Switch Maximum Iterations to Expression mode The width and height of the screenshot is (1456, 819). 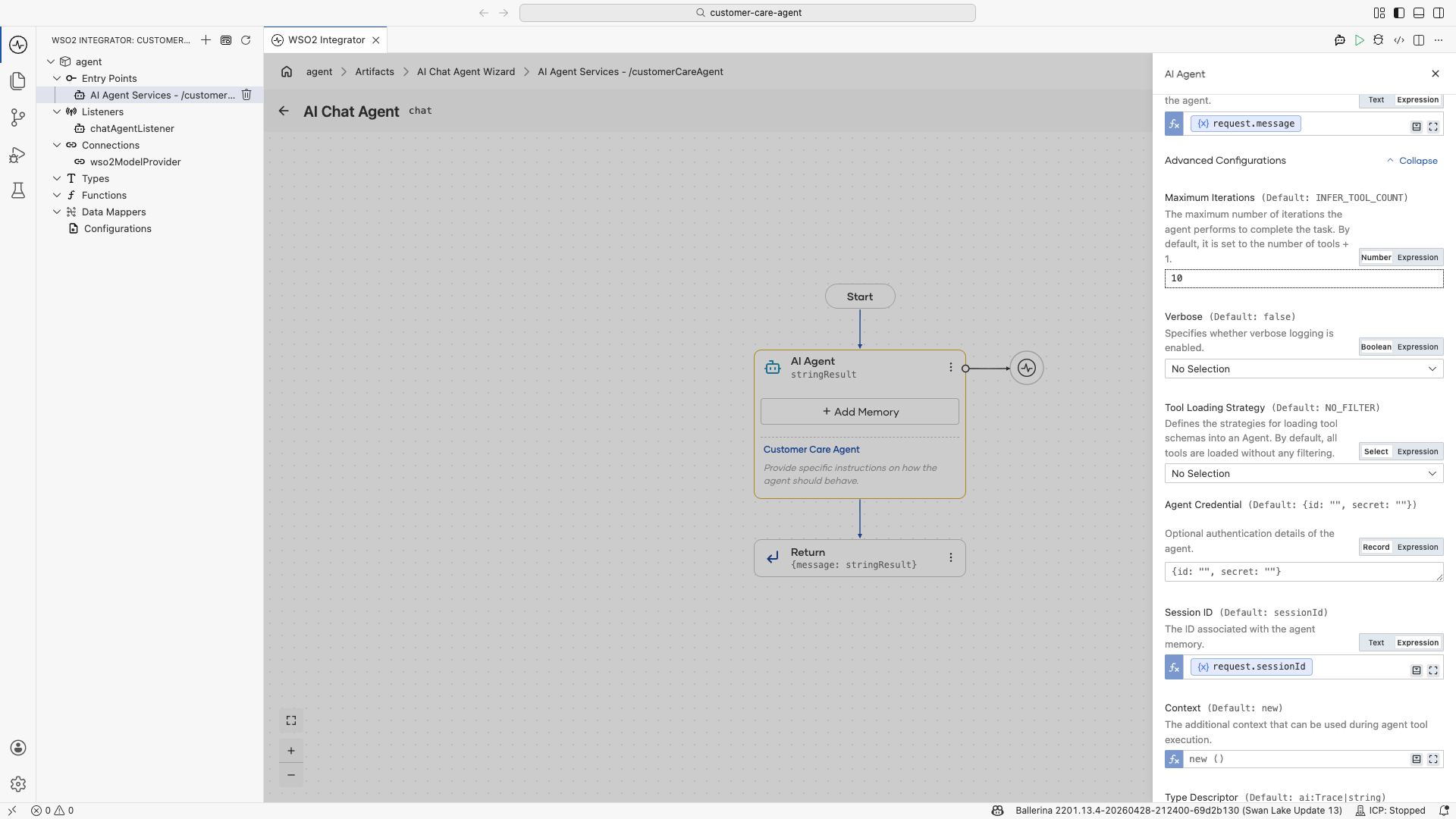1418,257
